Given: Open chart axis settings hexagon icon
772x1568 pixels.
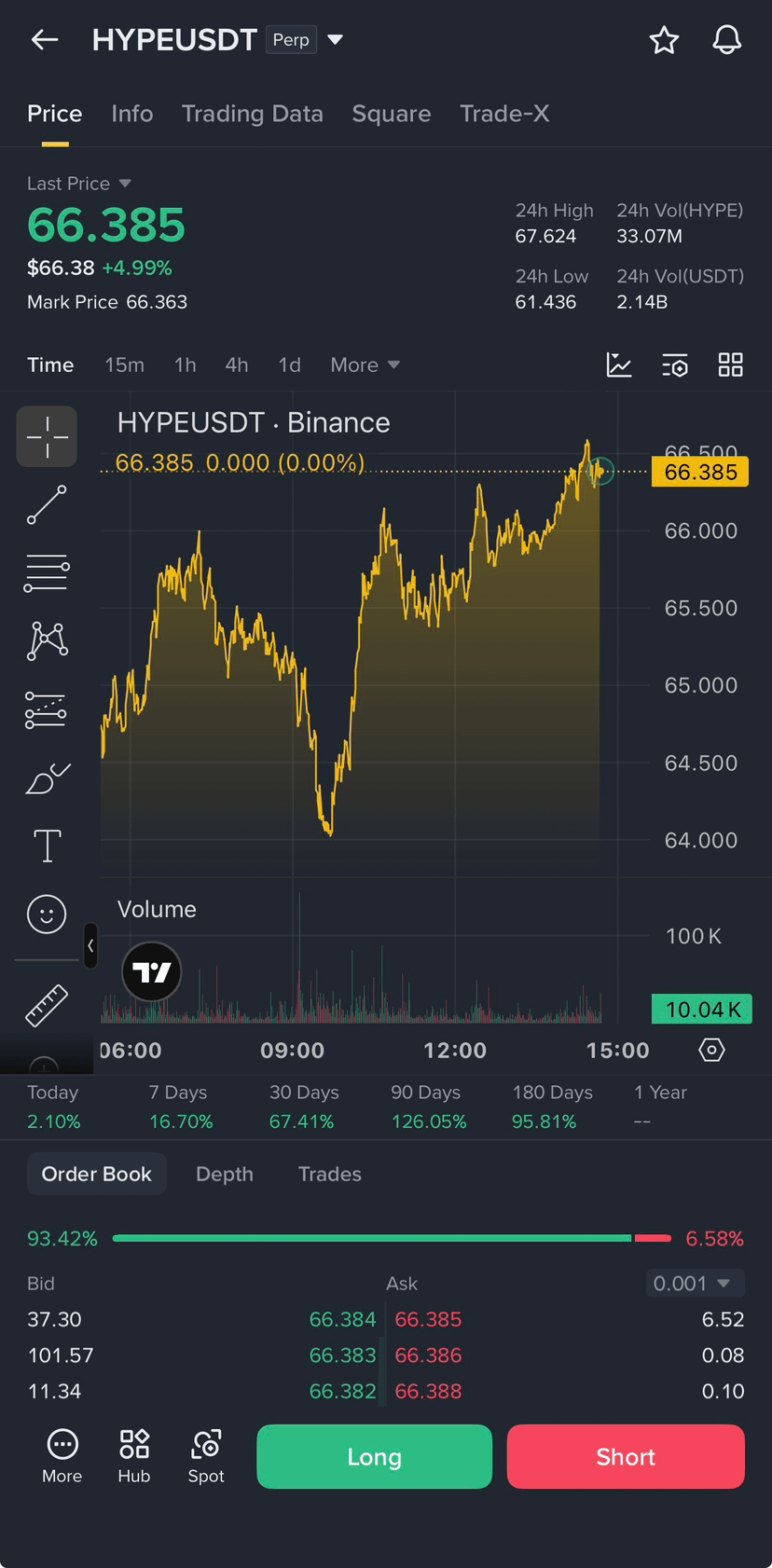Looking at the screenshot, I should click(x=711, y=1050).
